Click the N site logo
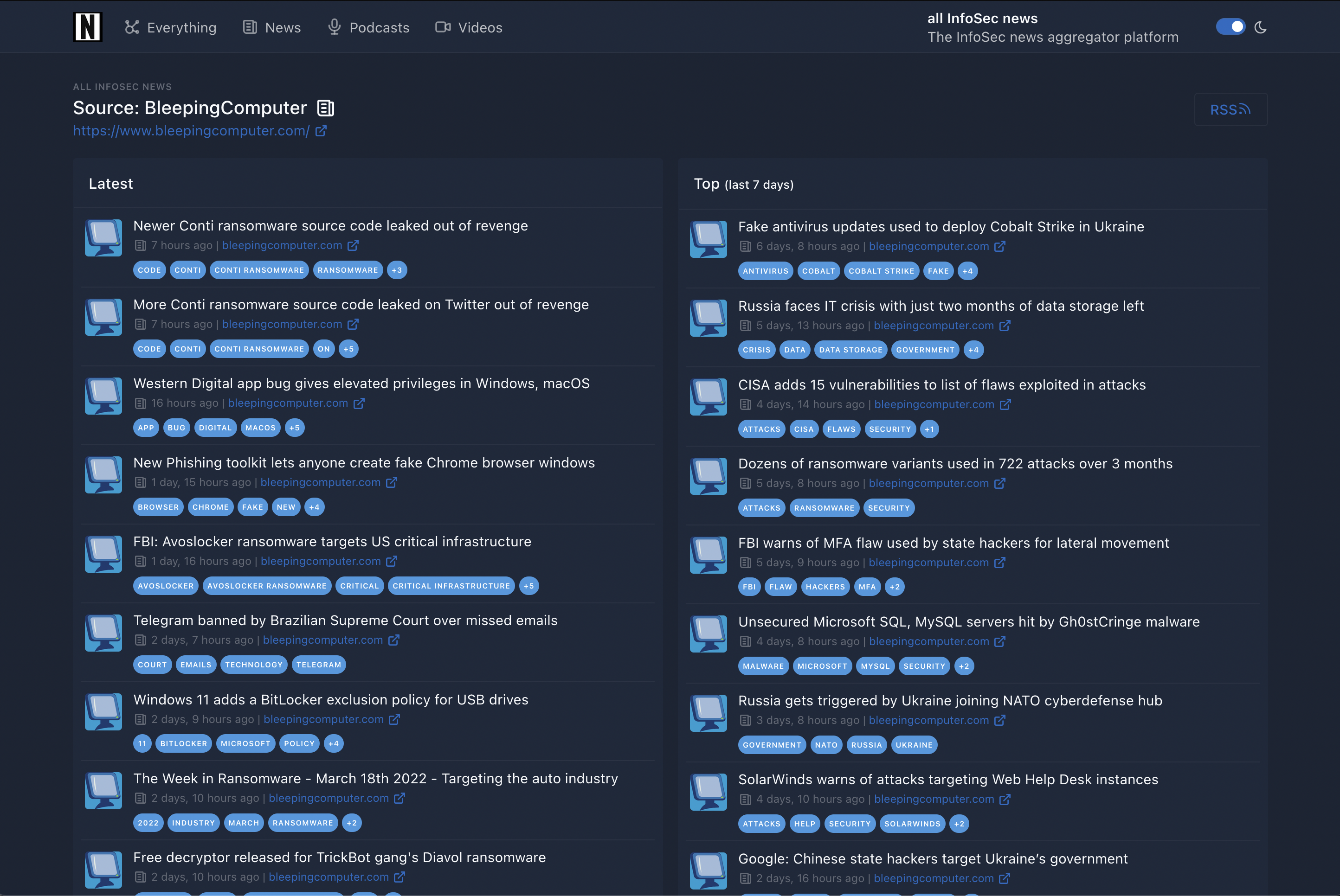This screenshot has width=1340, height=896. click(88, 27)
